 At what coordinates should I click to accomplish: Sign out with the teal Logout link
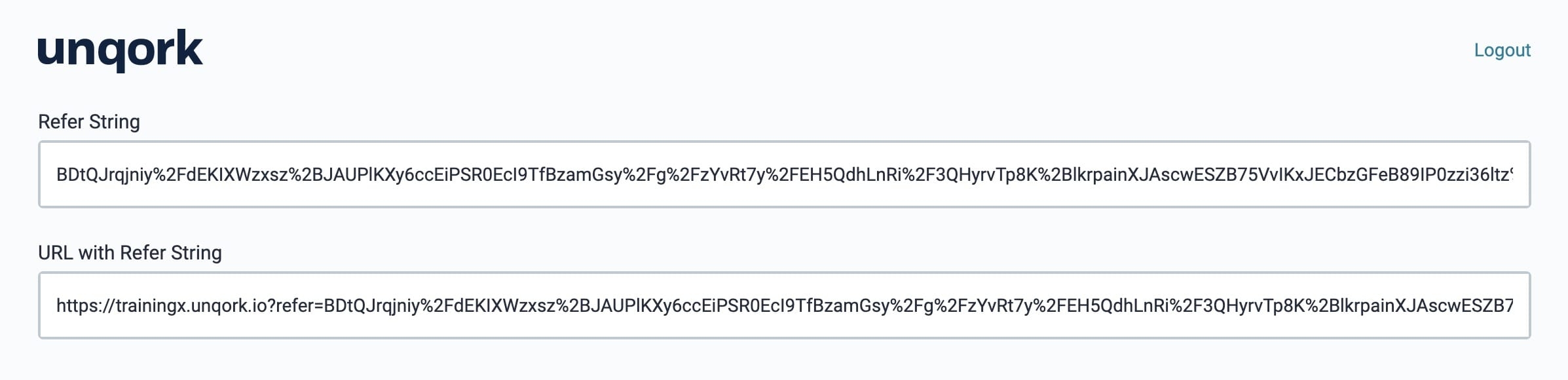tap(1502, 50)
